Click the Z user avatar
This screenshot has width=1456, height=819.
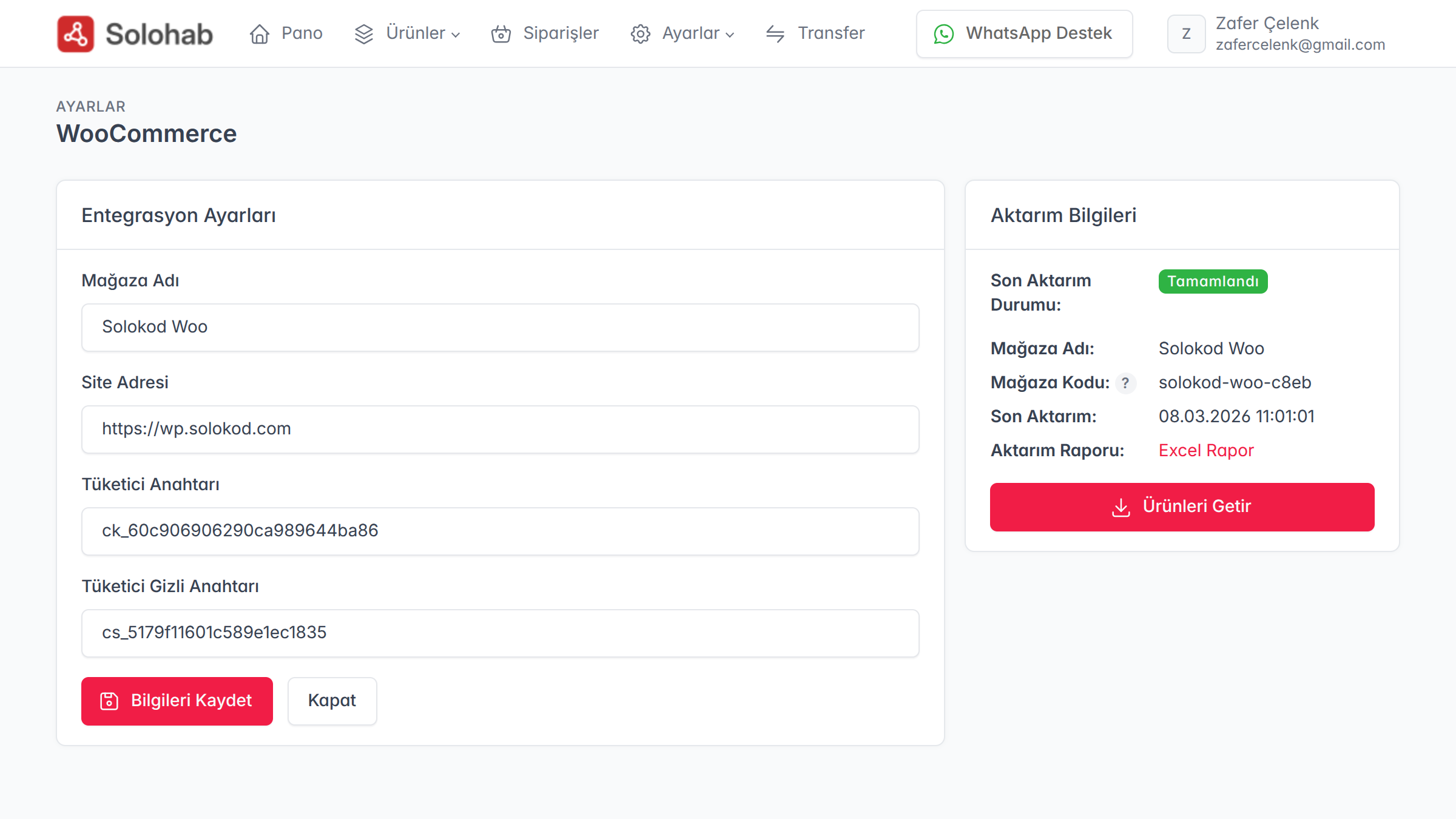click(1187, 34)
